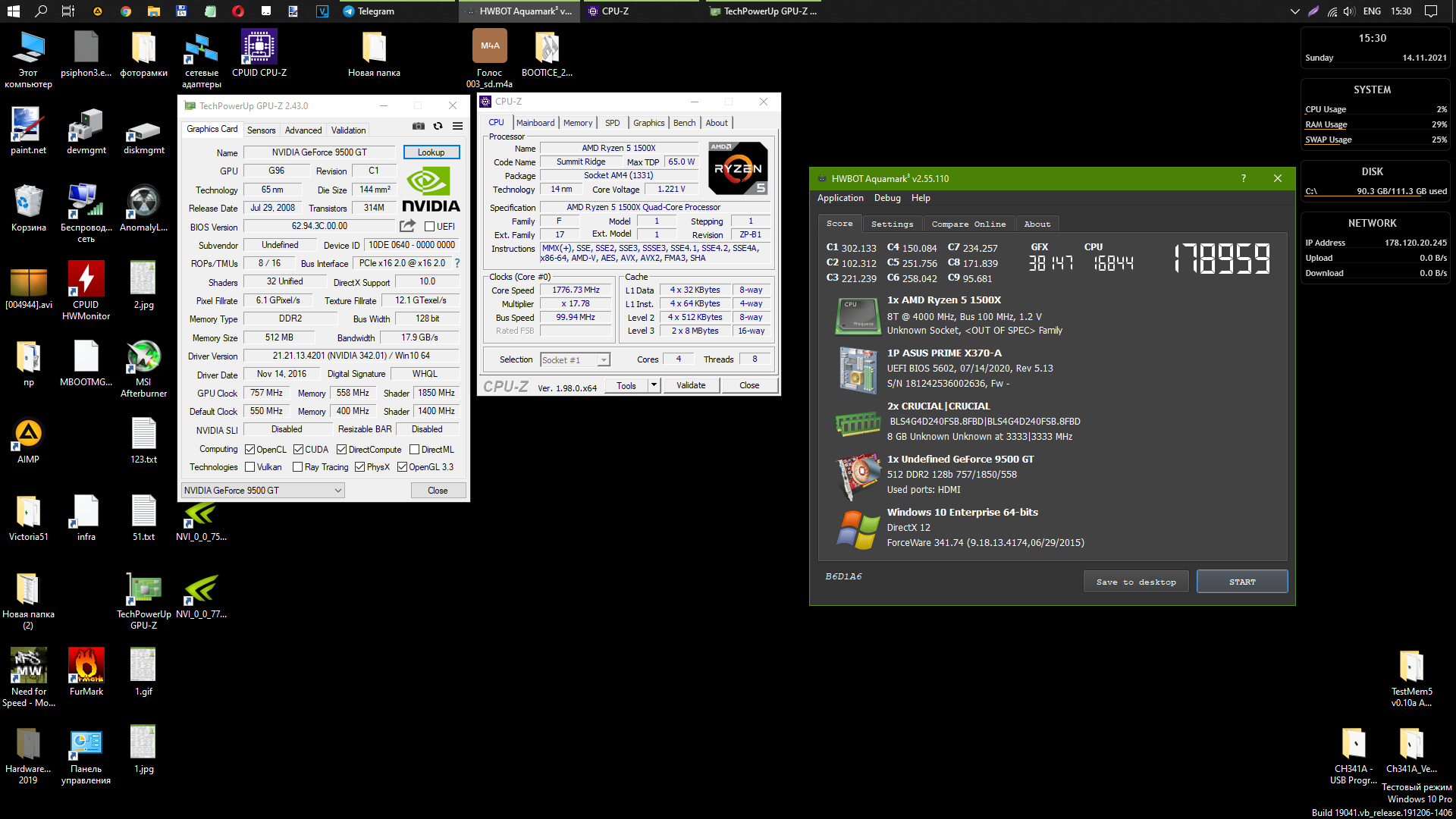Screen dimensions: 1456x819
Task: Open TestMem5 desktop folder
Action: click(1411, 678)
